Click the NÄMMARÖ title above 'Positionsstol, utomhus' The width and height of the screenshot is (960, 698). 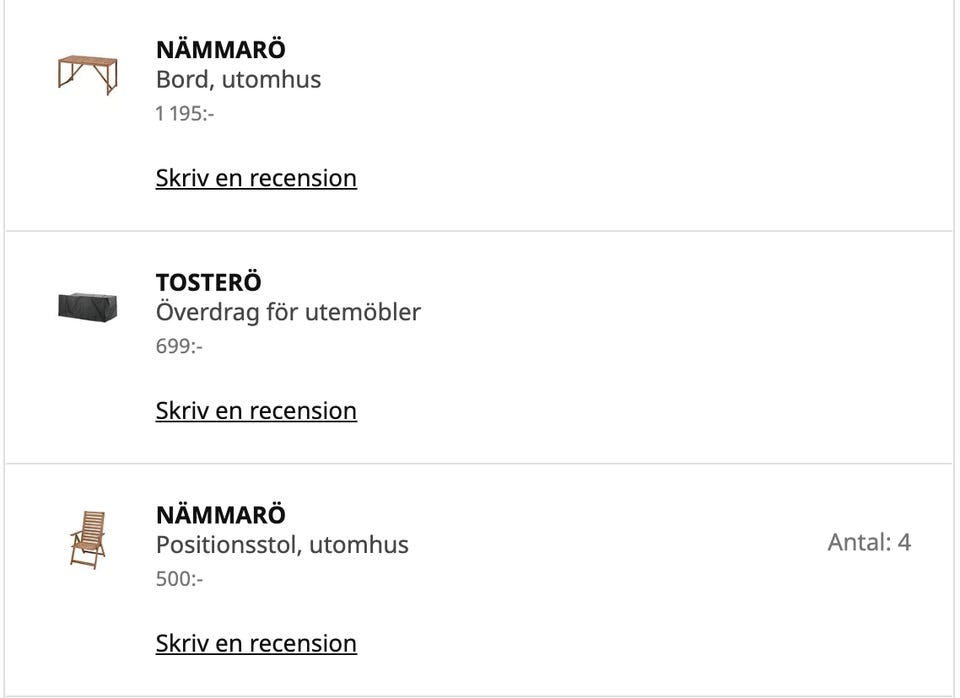click(221, 515)
